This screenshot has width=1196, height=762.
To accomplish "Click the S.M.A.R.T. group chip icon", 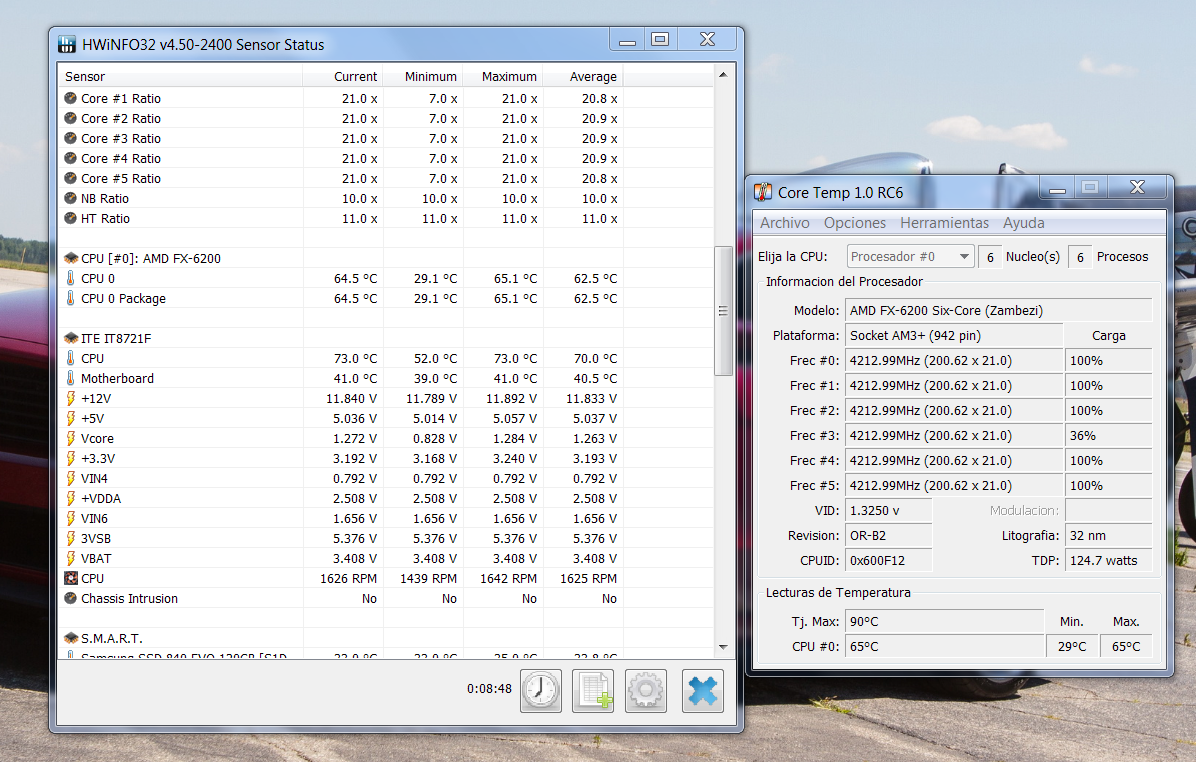I will [x=71, y=638].
